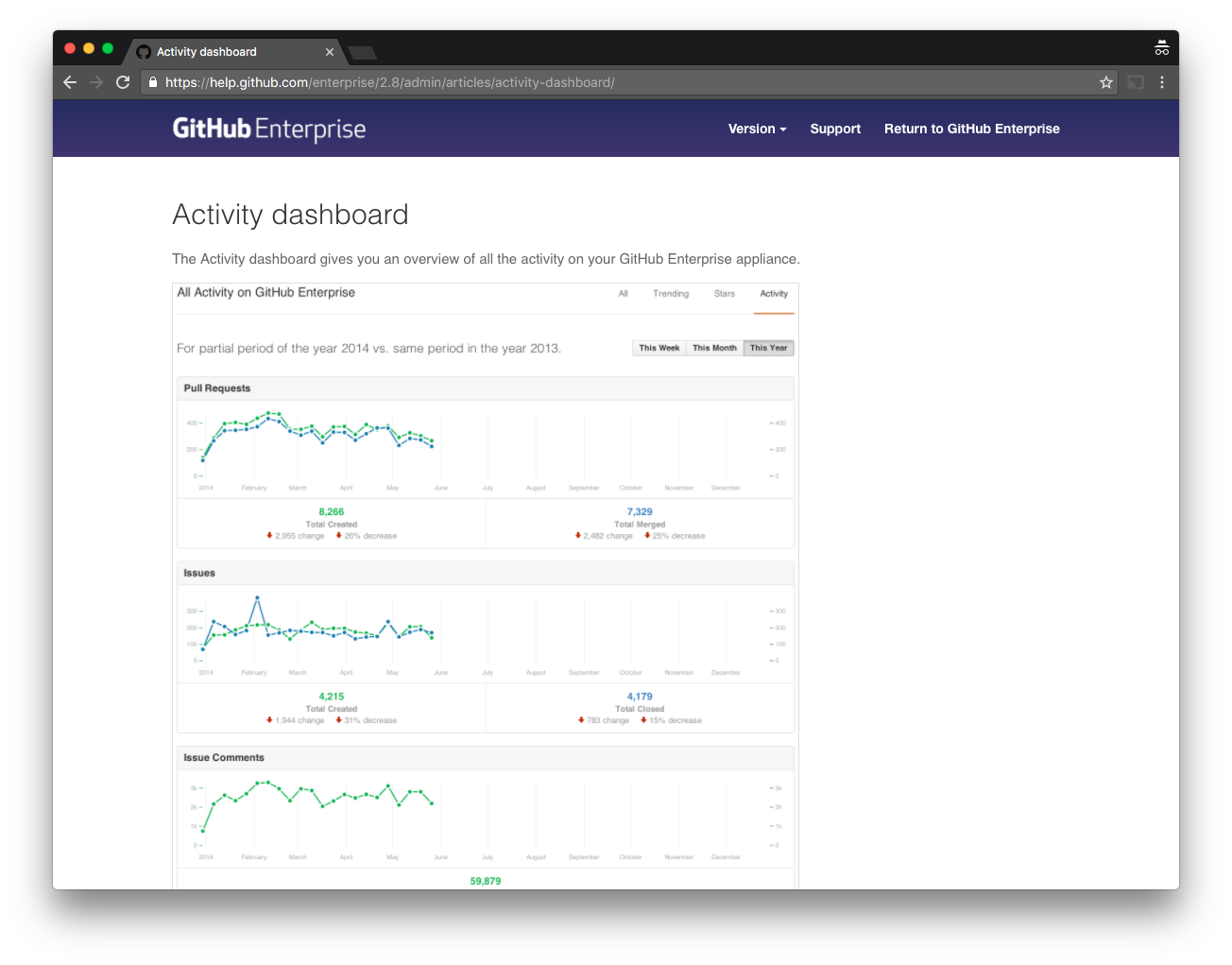Click the Pull Requests section header
Image resolution: width=1232 pixels, height=965 pixels.
[486, 388]
